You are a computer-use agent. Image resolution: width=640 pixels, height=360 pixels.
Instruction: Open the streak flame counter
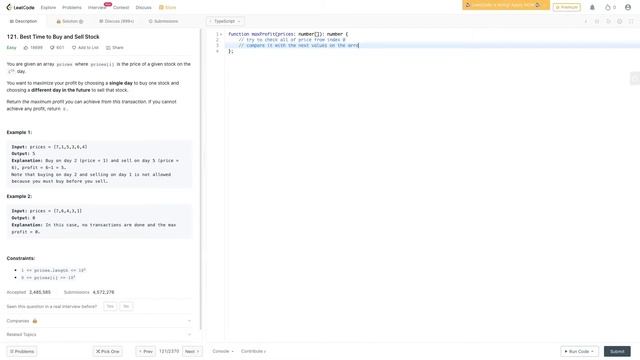coord(610,7)
